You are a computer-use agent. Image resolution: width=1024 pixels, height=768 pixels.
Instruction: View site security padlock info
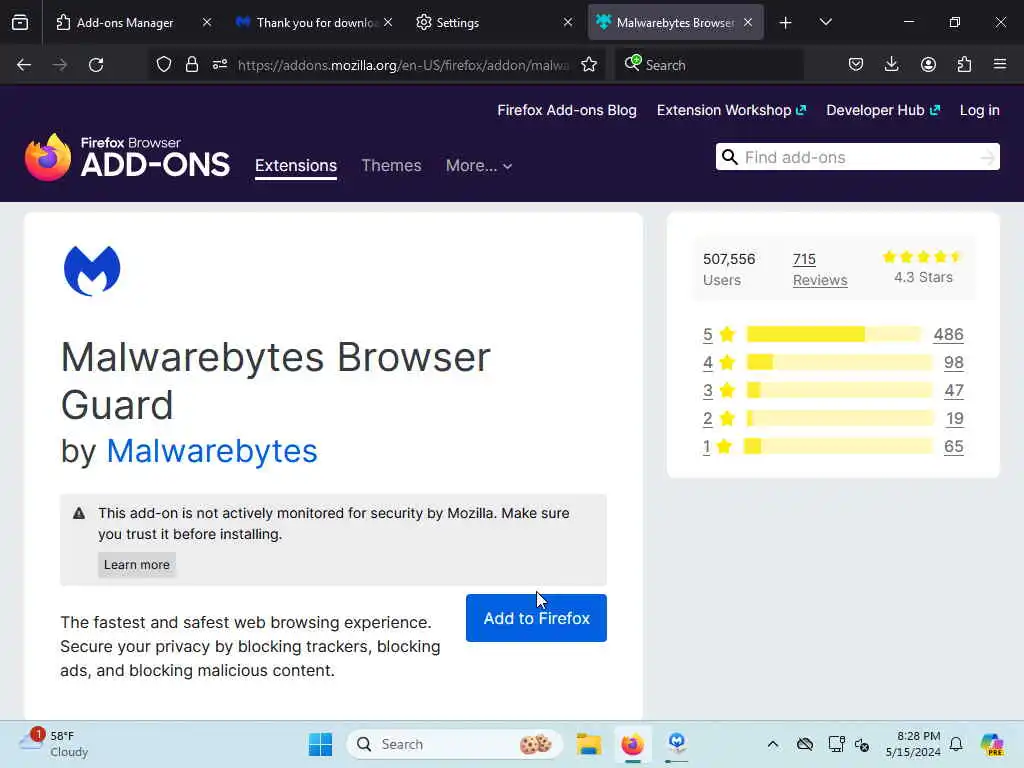pyautogui.click(x=191, y=65)
